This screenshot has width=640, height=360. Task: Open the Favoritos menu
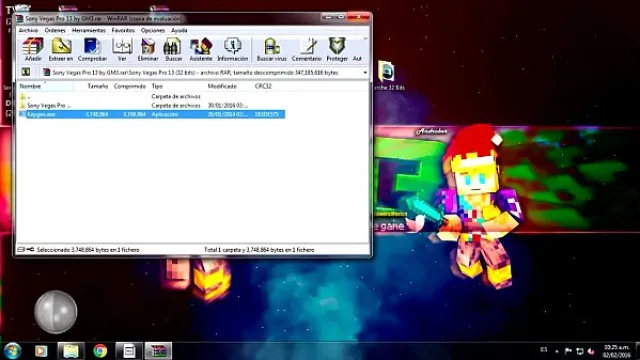[x=123, y=30]
